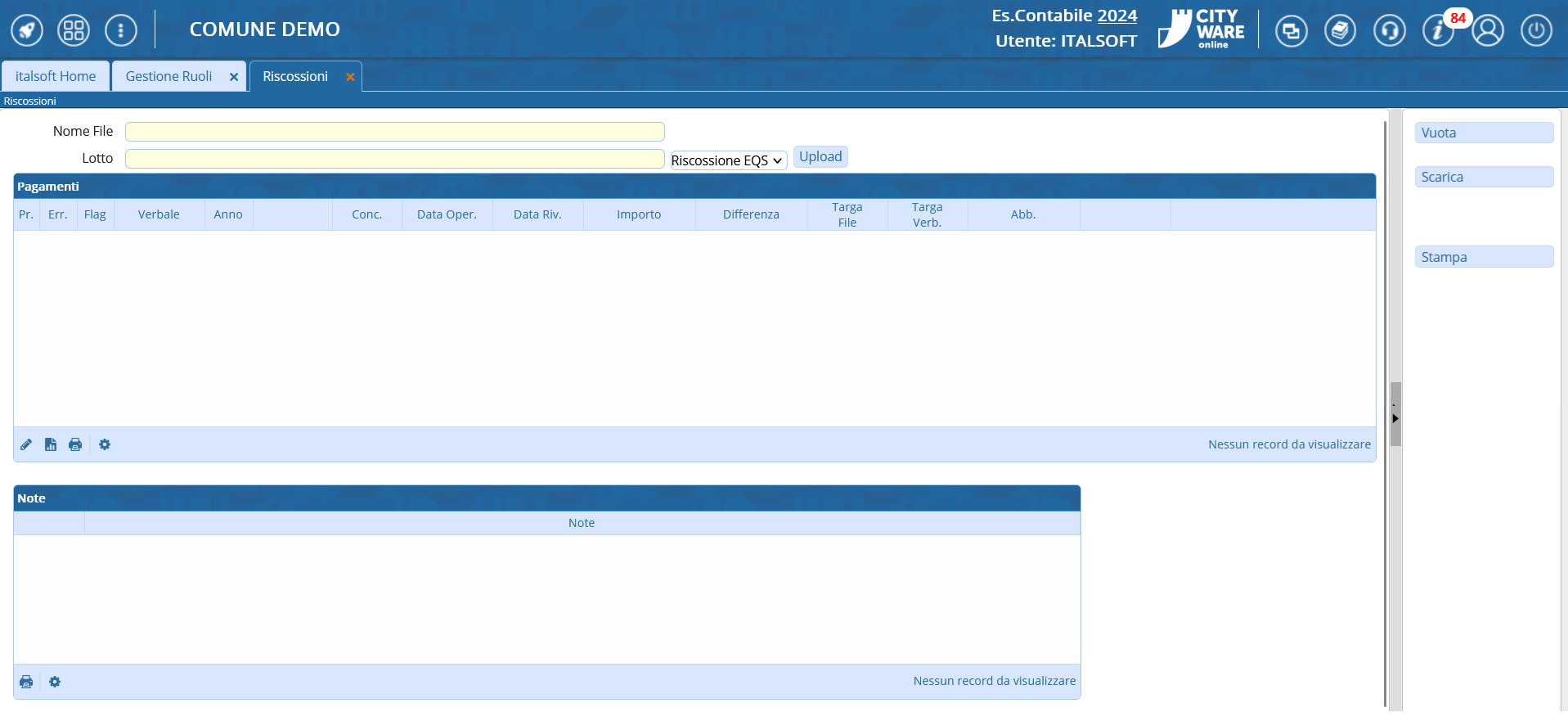This screenshot has height=721, width=1568.
Task: Click the headset support icon
Action: pyautogui.click(x=1389, y=31)
